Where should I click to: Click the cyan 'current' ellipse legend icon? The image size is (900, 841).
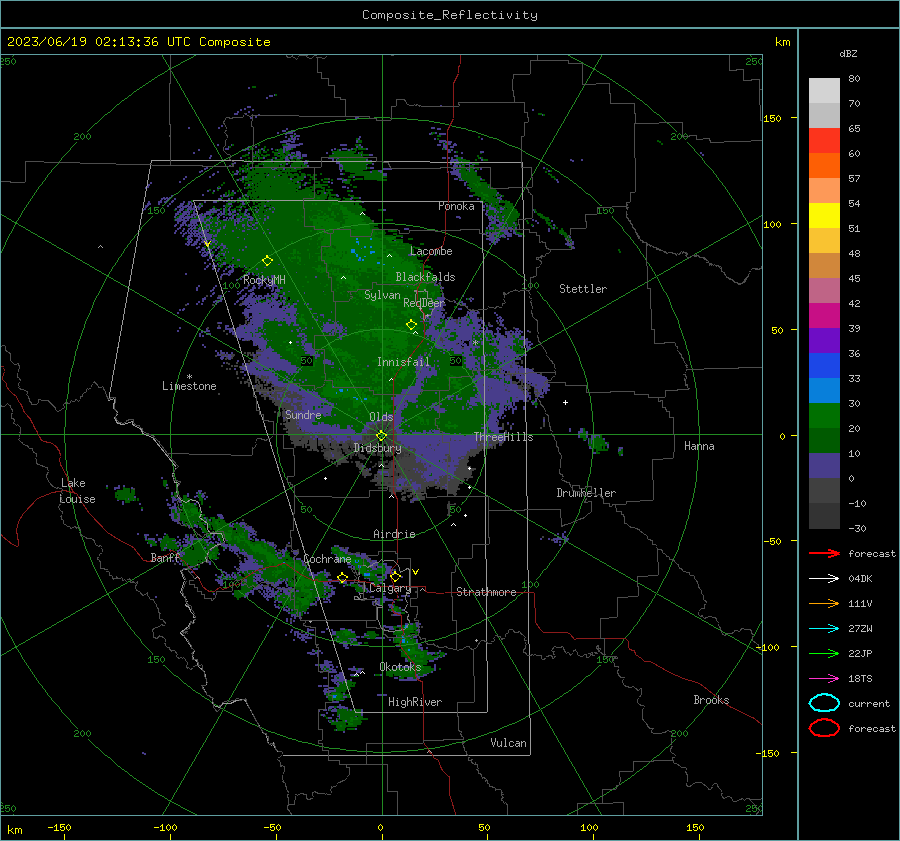[x=824, y=703]
